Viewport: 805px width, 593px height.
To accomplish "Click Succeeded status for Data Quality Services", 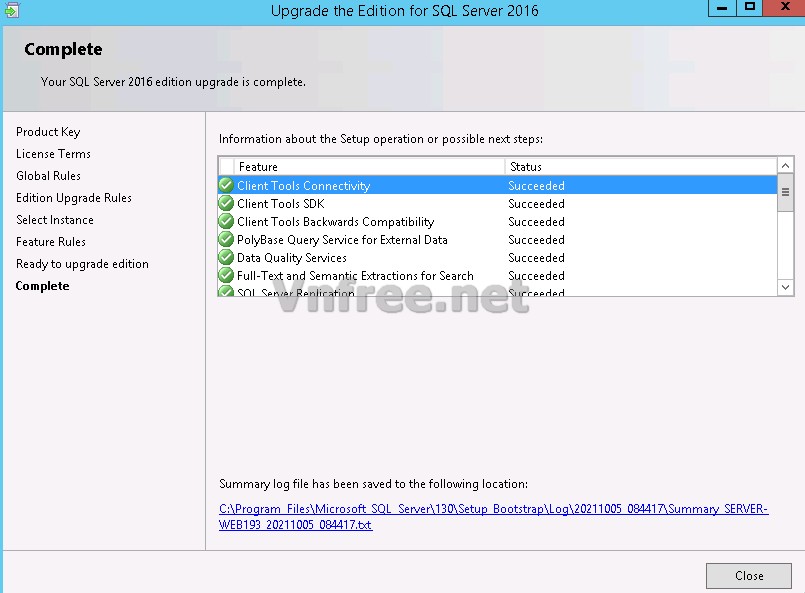I will click(x=536, y=258).
